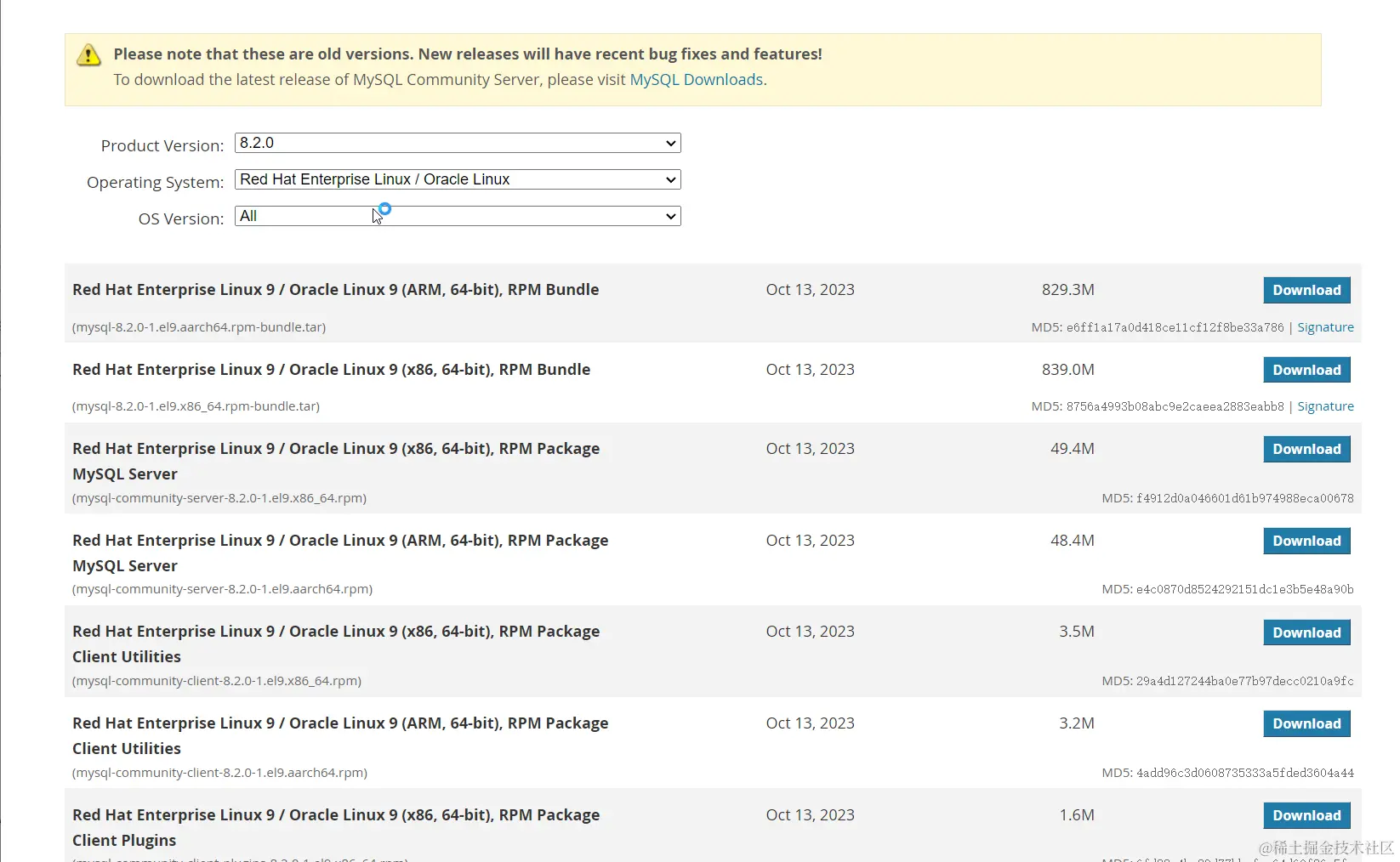Click the OS Version label

[x=181, y=218]
